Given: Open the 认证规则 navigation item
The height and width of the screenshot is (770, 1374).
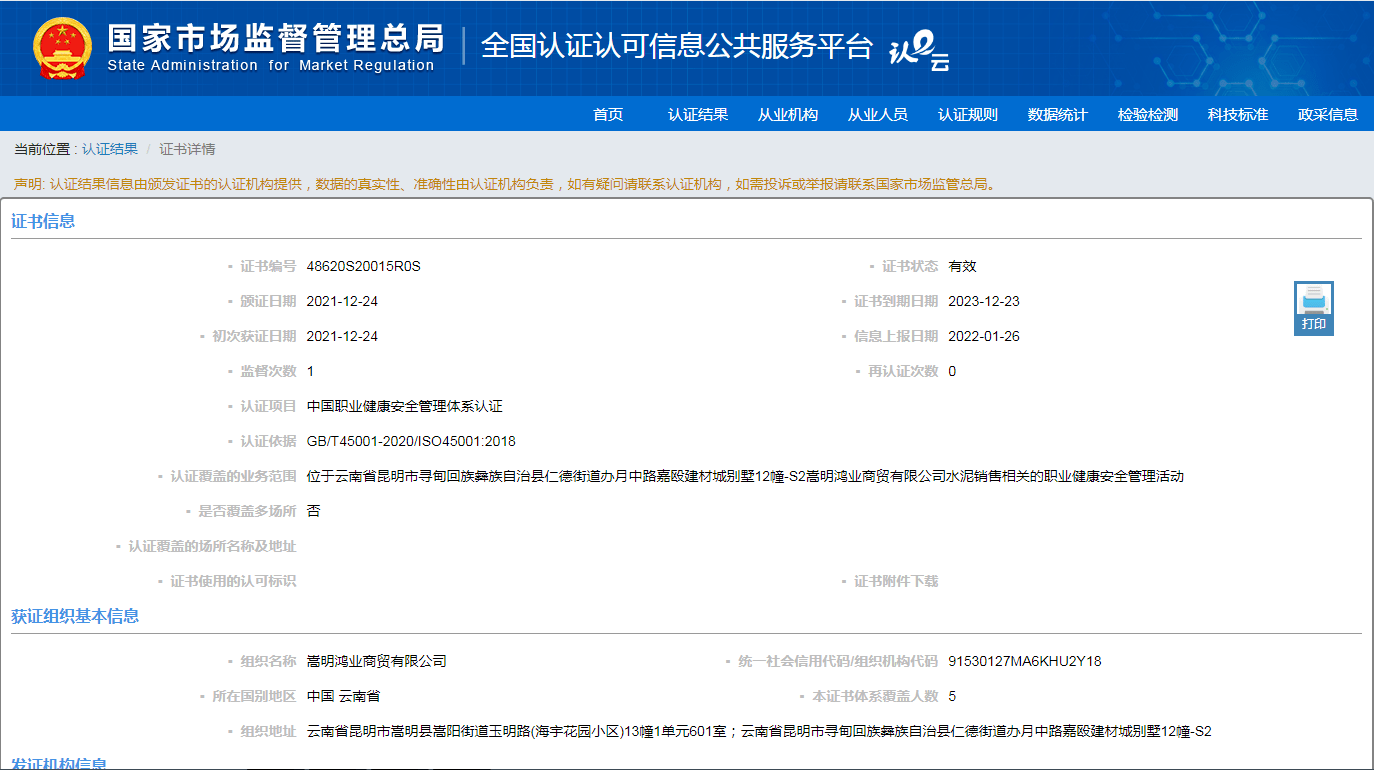Looking at the screenshot, I should (x=968, y=115).
